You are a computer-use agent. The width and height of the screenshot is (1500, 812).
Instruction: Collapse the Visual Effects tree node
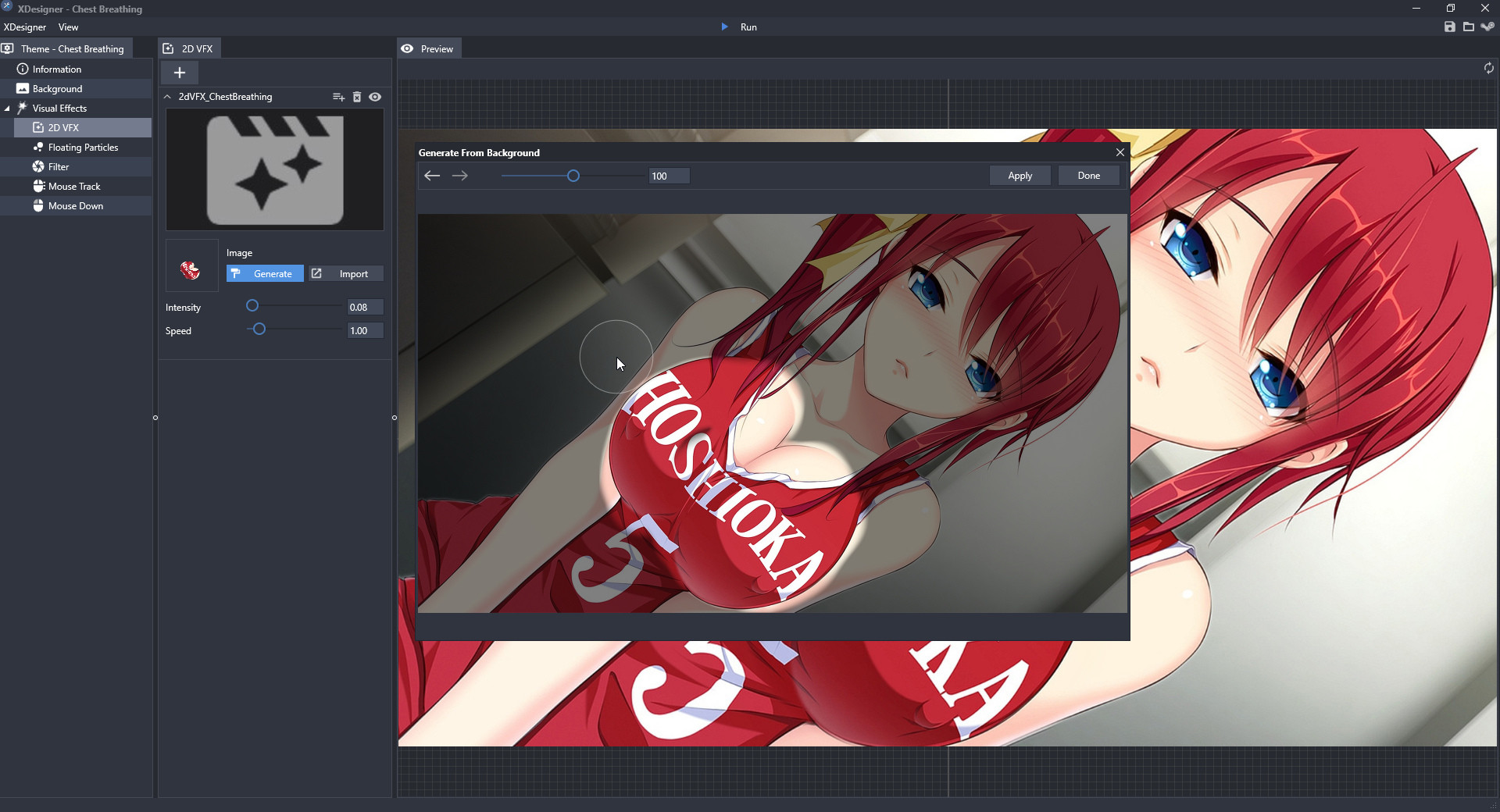point(8,108)
